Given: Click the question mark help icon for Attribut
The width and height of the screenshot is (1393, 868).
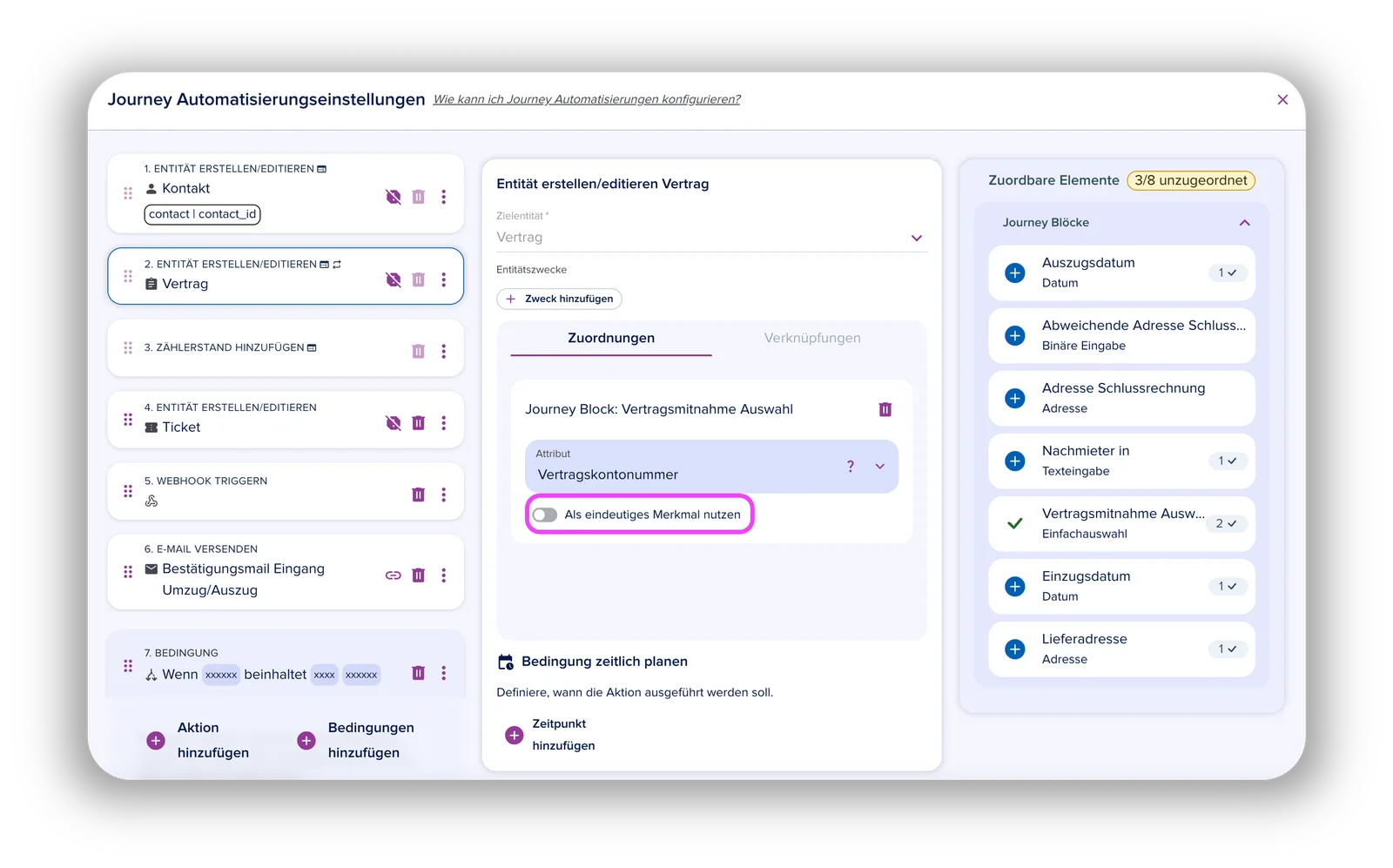Looking at the screenshot, I should (x=851, y=467).
